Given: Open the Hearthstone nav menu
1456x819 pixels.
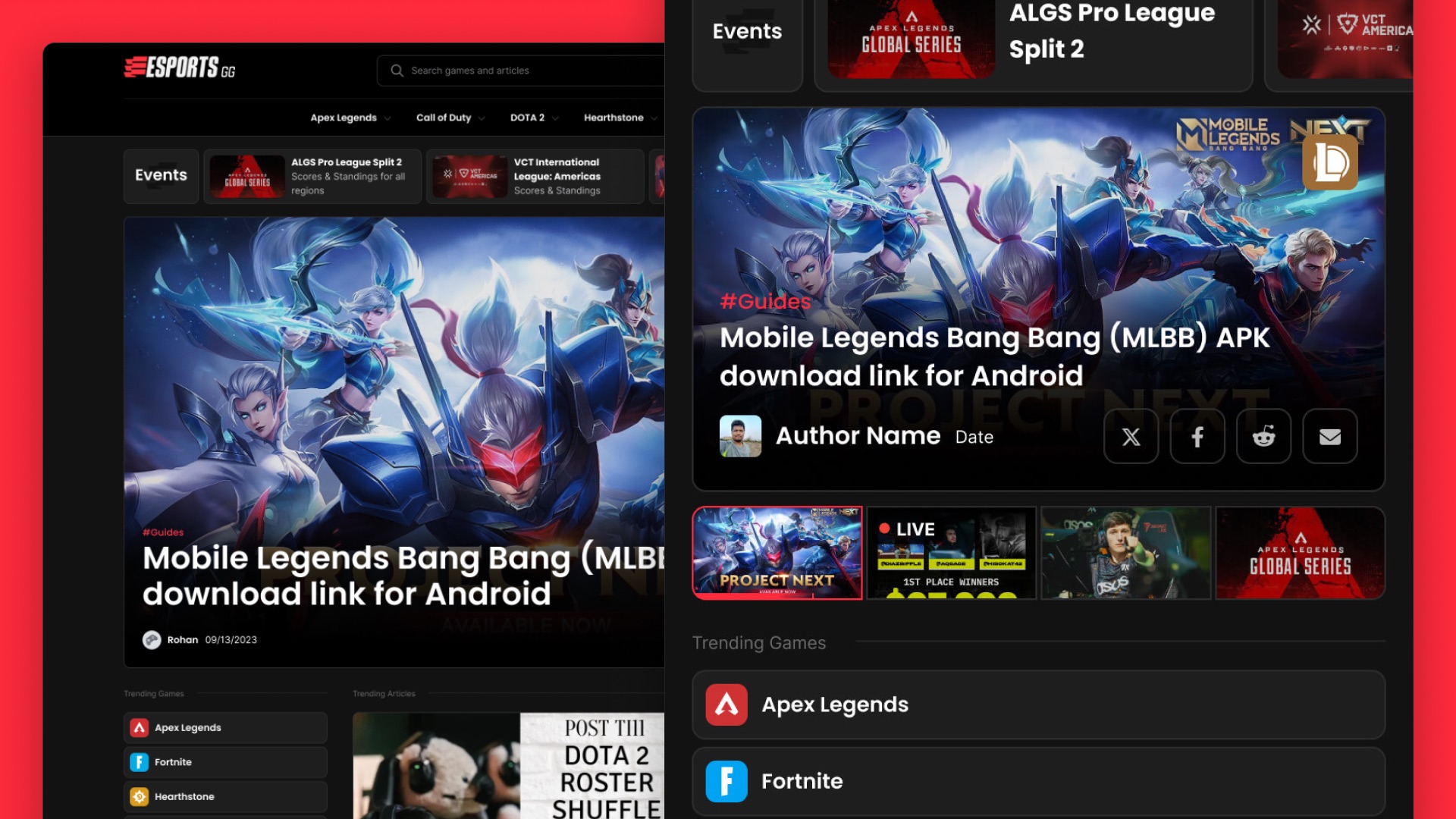Looking at the screenshot, I should [x=613, y=118].
